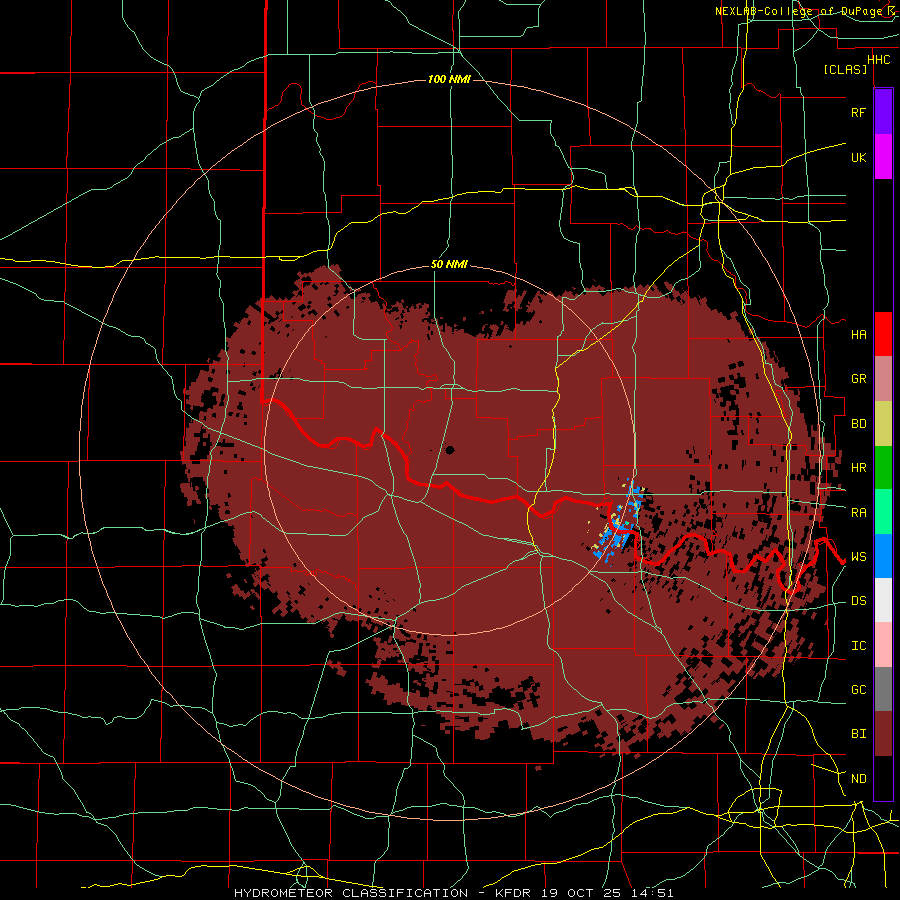The image size is (900, 900).
Task: Click the RF purple legend swatch
Action: pyautogui.click(x=883, y=112)
